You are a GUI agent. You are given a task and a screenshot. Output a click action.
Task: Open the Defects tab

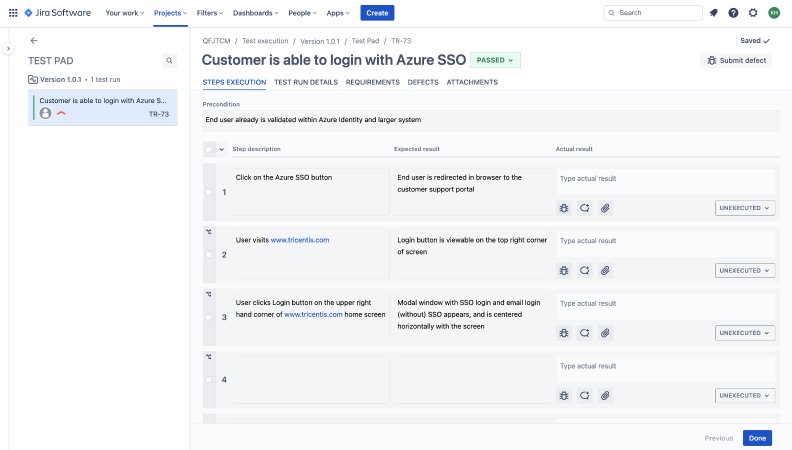423,82
